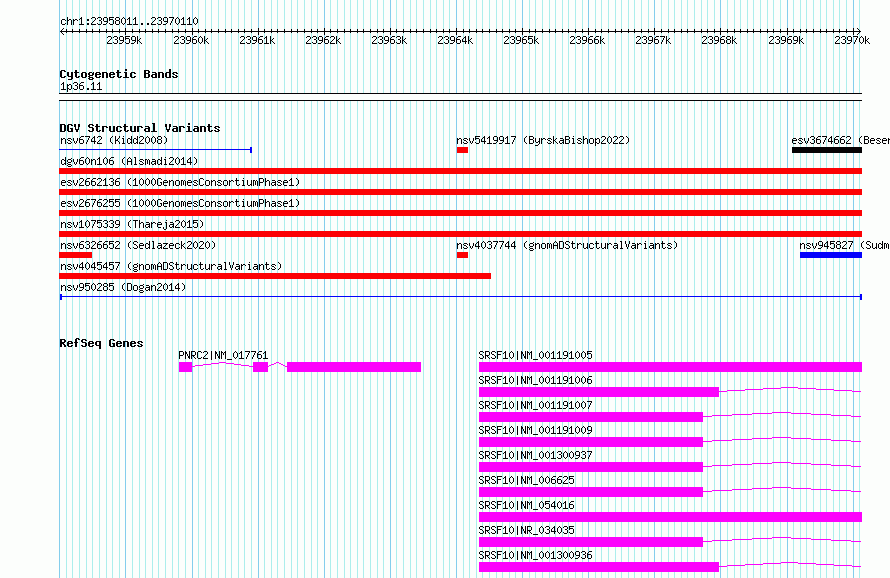The height and width of the screenshot is (578, 890).
Task: Click nsv945827 variant label
Action: point(844,245)
